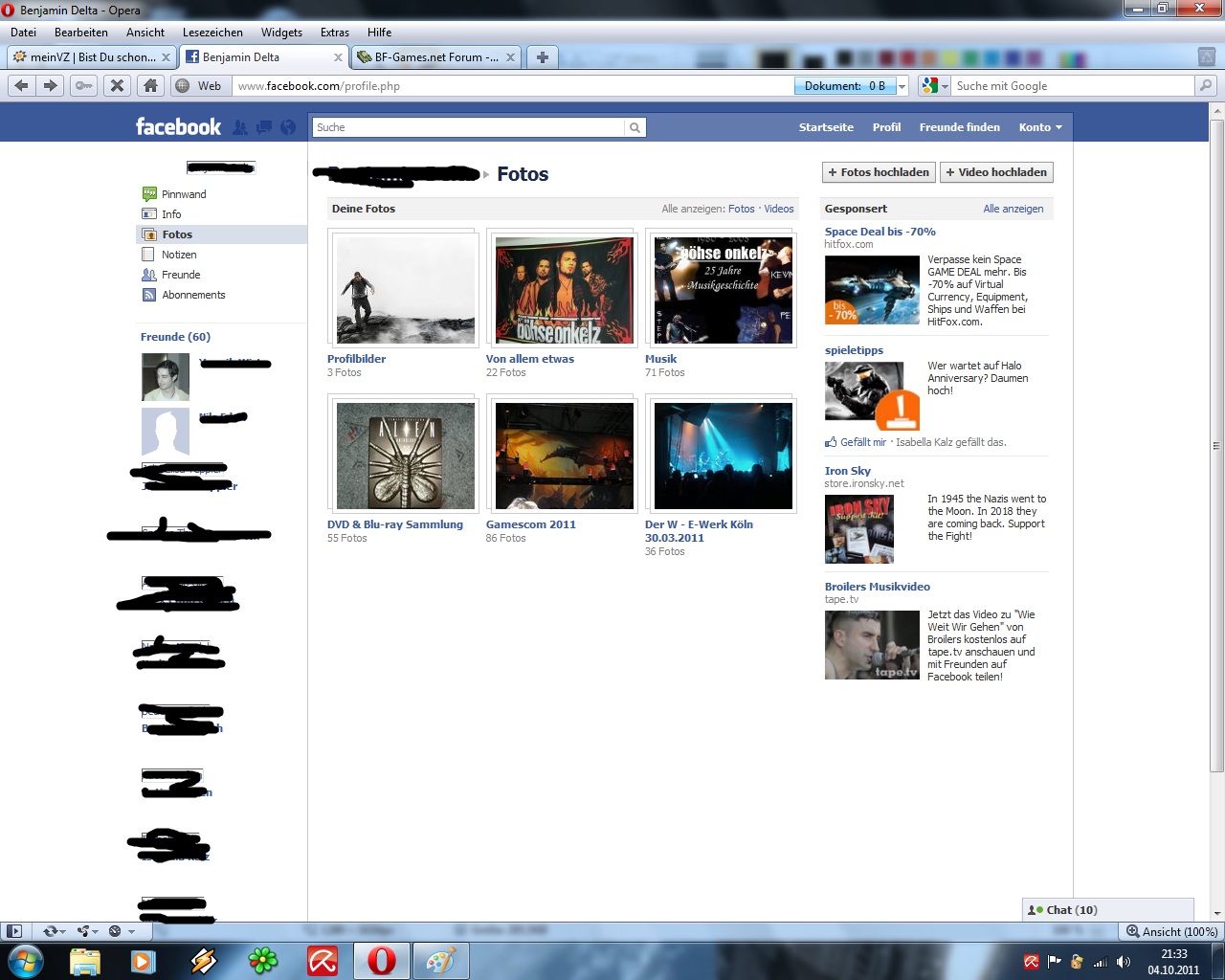This screenshot has width=1225, height=980.
Task: Open the Facebook notifications globe icon
Action: pyautogui.click(x=288, y=127)
